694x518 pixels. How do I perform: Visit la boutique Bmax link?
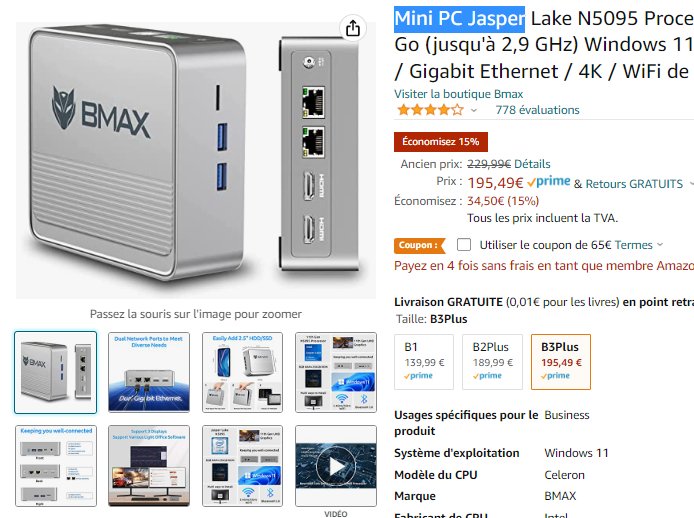point(459,94)
